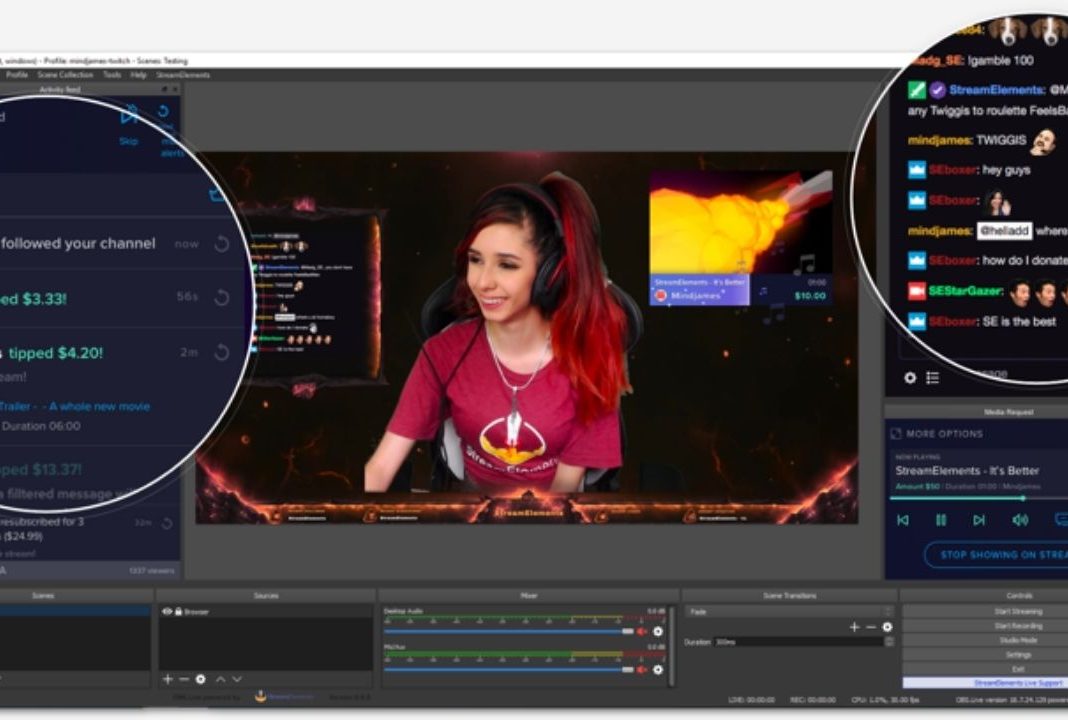Click the MORE OPTIONS pop-out icon

(896, 433)
